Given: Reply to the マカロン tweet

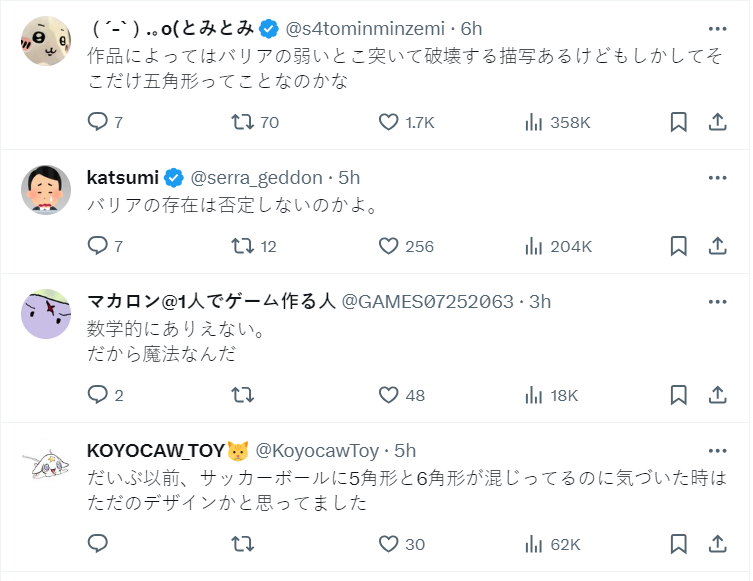Looking at the screenshot, I should pyautogui.click(x=98, y=395).
